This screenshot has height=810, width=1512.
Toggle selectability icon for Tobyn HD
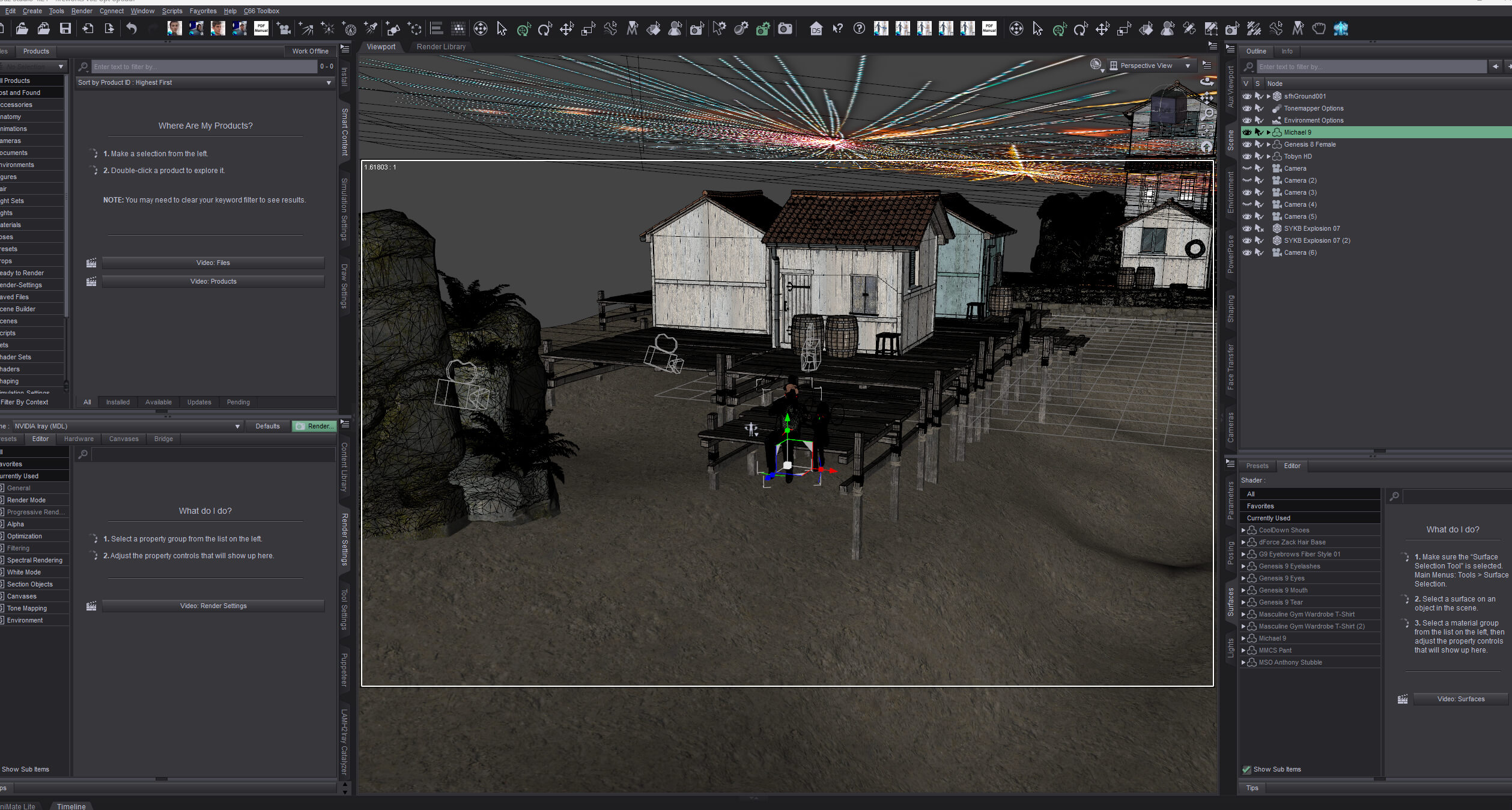1259,156
